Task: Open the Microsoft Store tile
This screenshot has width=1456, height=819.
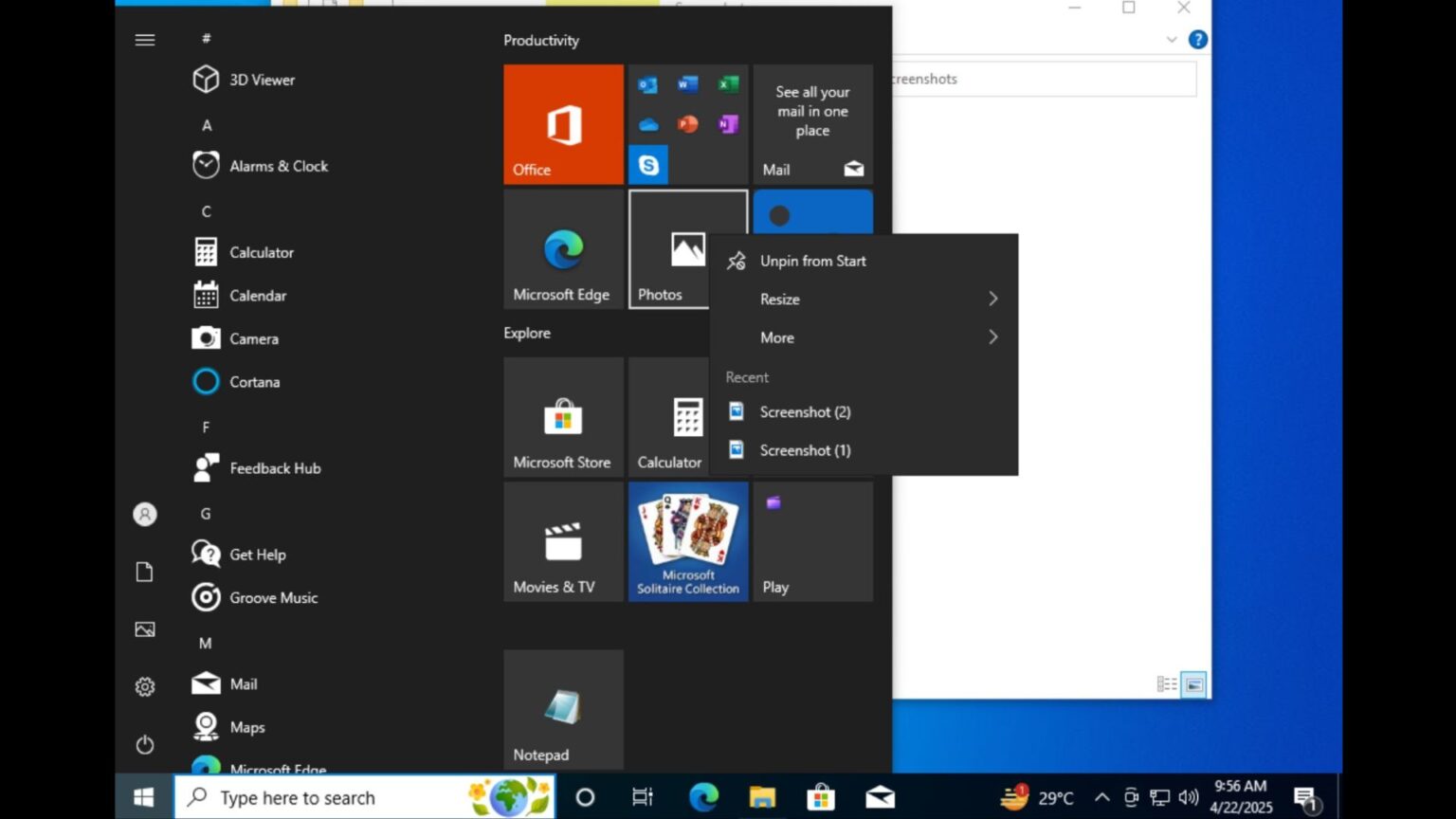Action: click(x=563, y=417)
